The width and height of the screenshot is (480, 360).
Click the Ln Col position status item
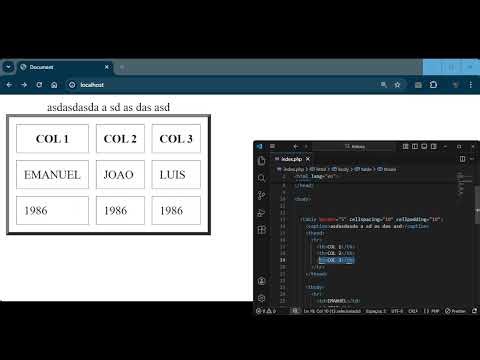(x=332, y=311)
